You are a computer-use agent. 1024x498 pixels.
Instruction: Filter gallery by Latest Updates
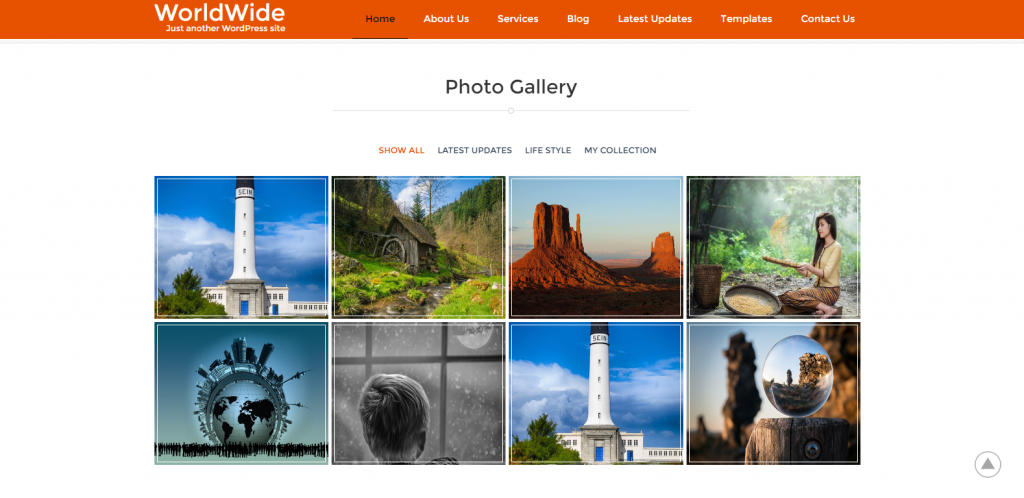pyautogui.click(x=475, y=150)
